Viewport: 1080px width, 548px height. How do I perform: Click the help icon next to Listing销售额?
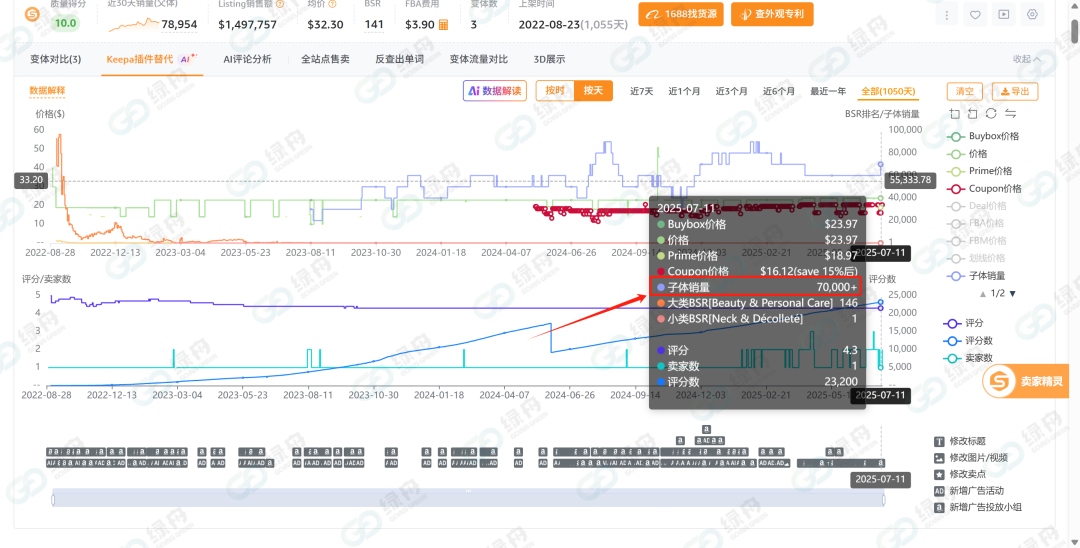(x=280, y=4)
